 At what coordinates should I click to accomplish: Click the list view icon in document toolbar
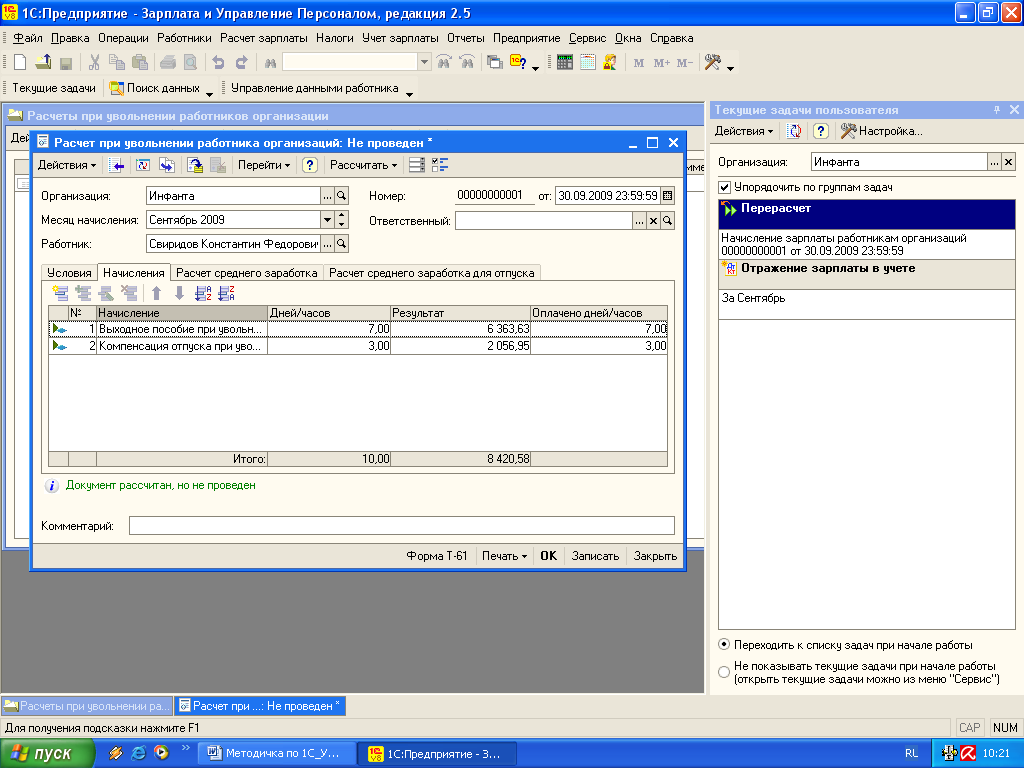417,165
